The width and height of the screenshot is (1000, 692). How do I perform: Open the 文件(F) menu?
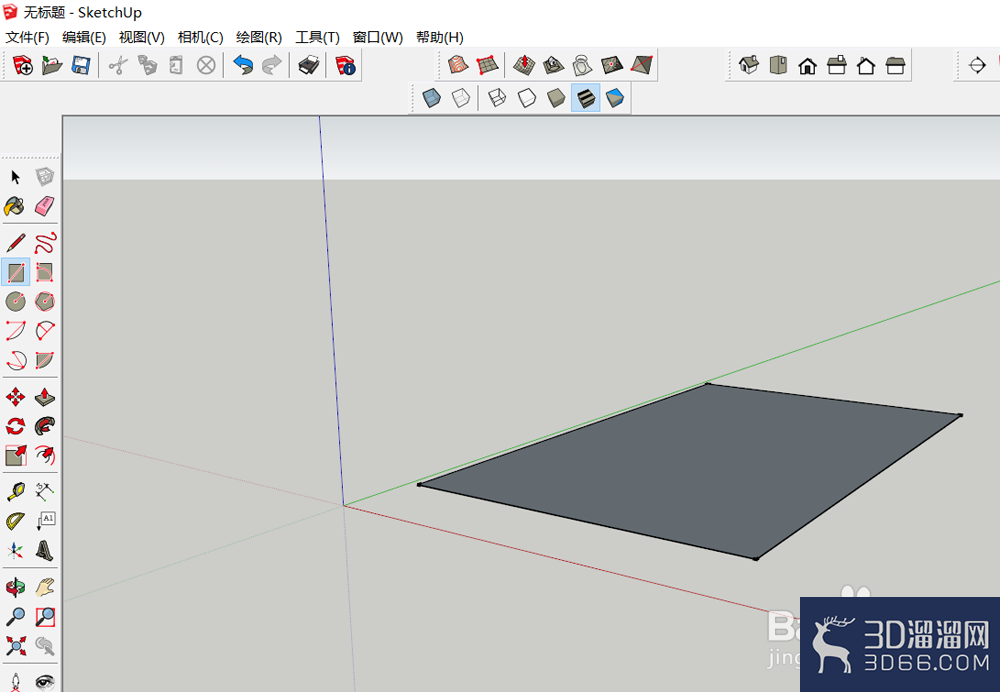point(27,38)
